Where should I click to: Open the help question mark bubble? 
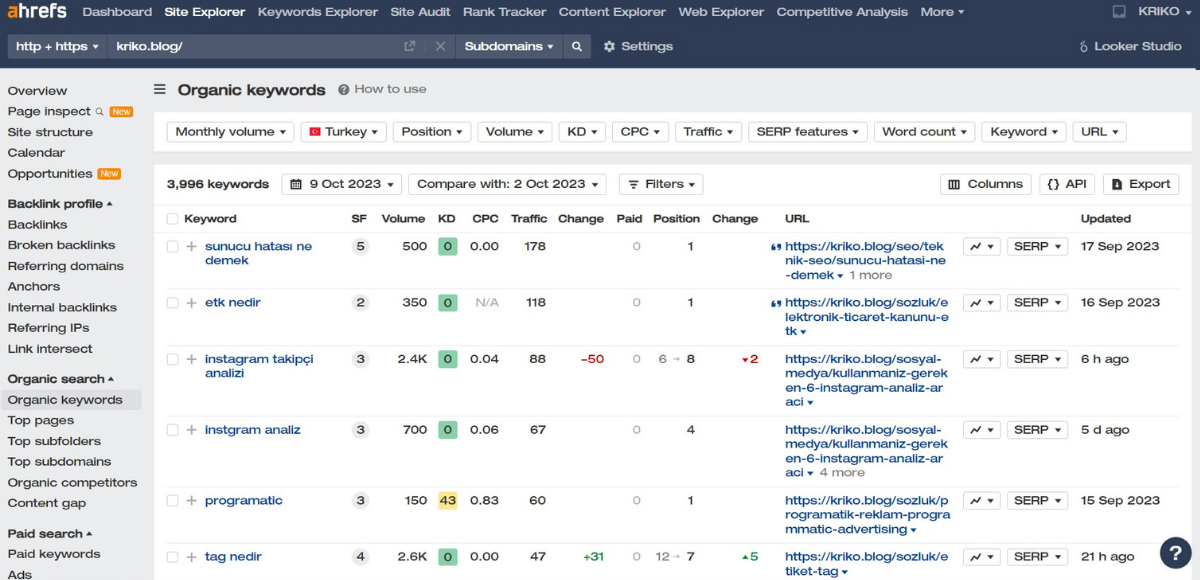[x=1175, y=553]
